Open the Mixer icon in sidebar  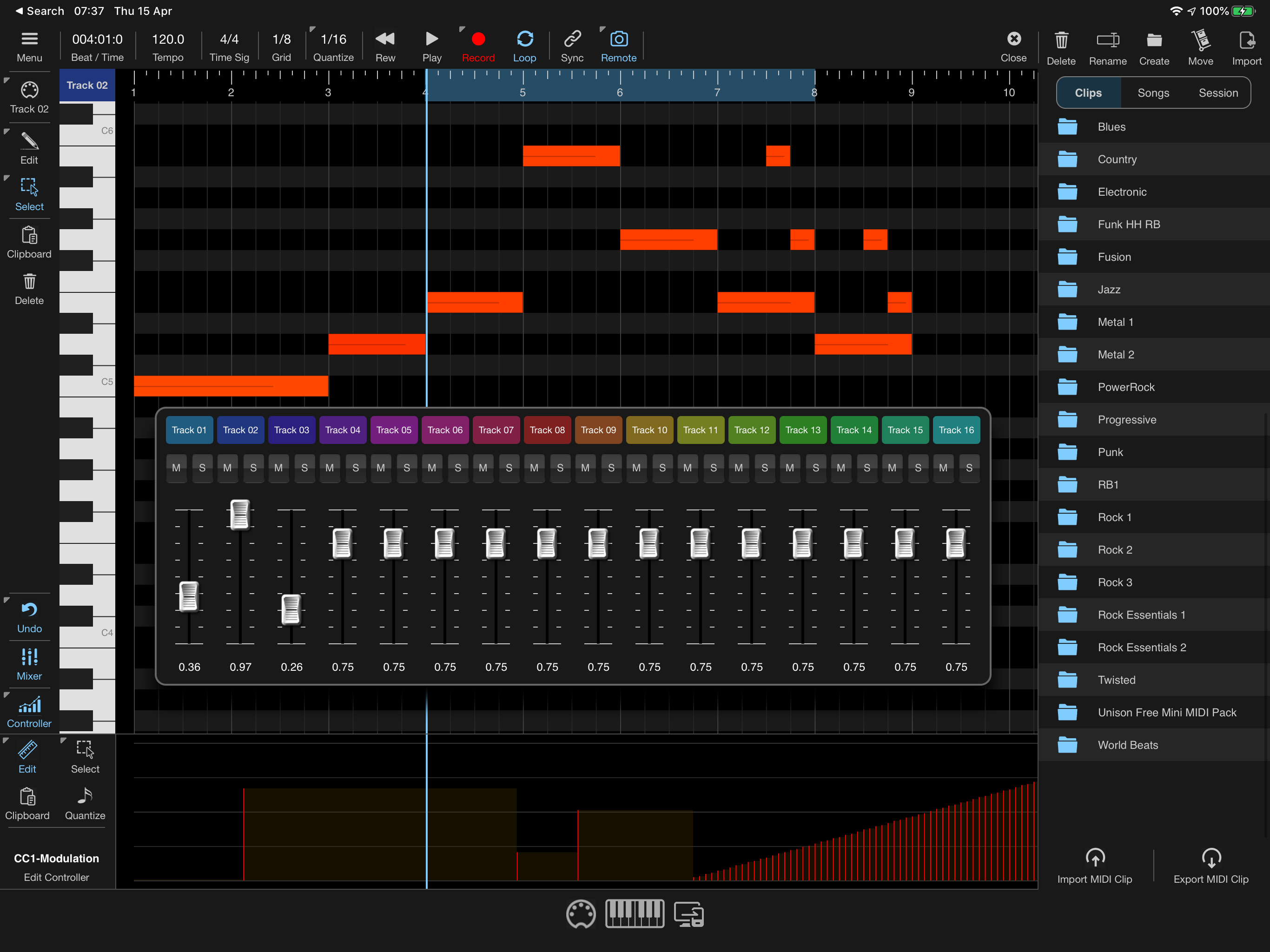tap(29, 657)
